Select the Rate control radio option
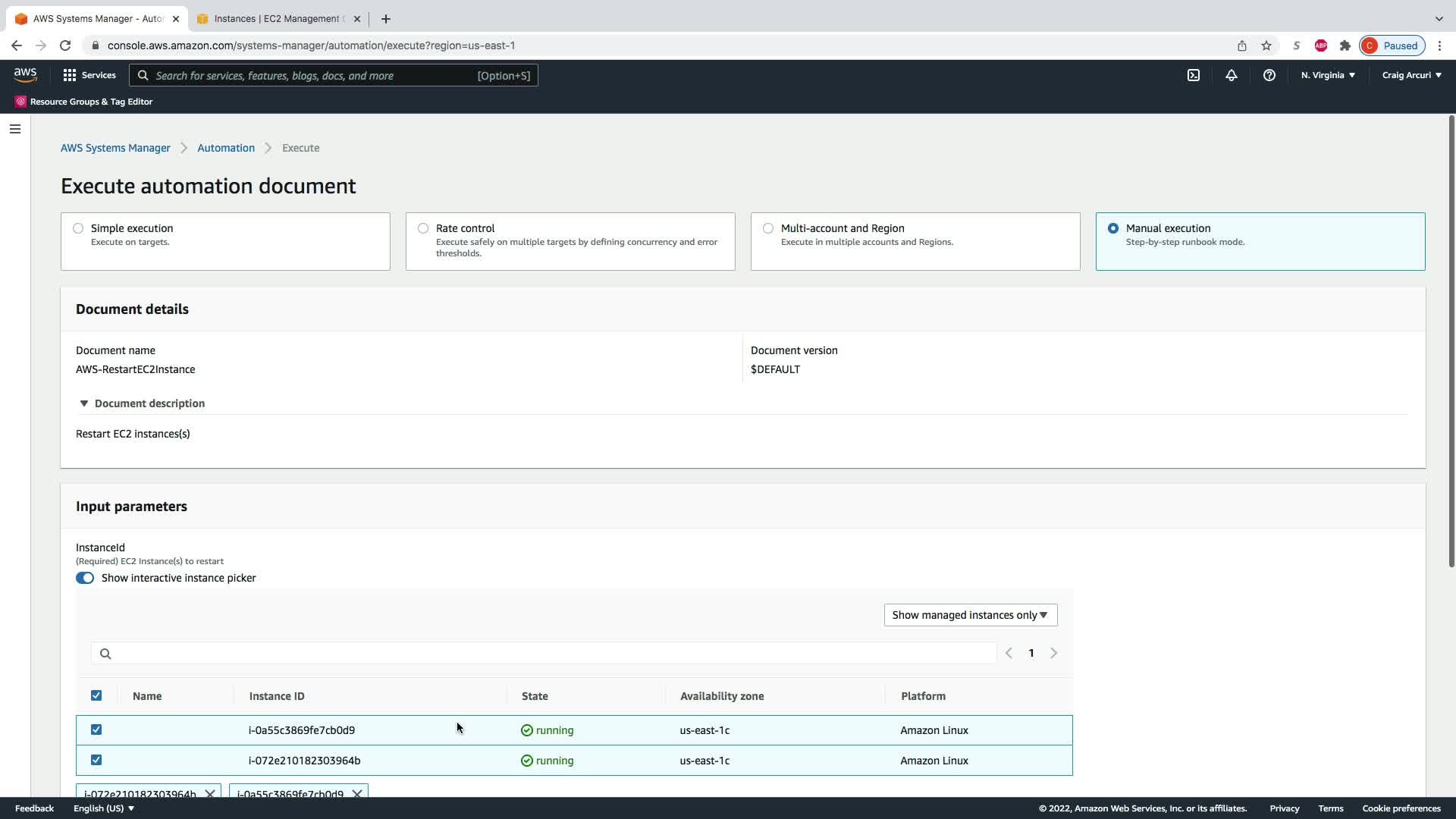 coord(423,228)
